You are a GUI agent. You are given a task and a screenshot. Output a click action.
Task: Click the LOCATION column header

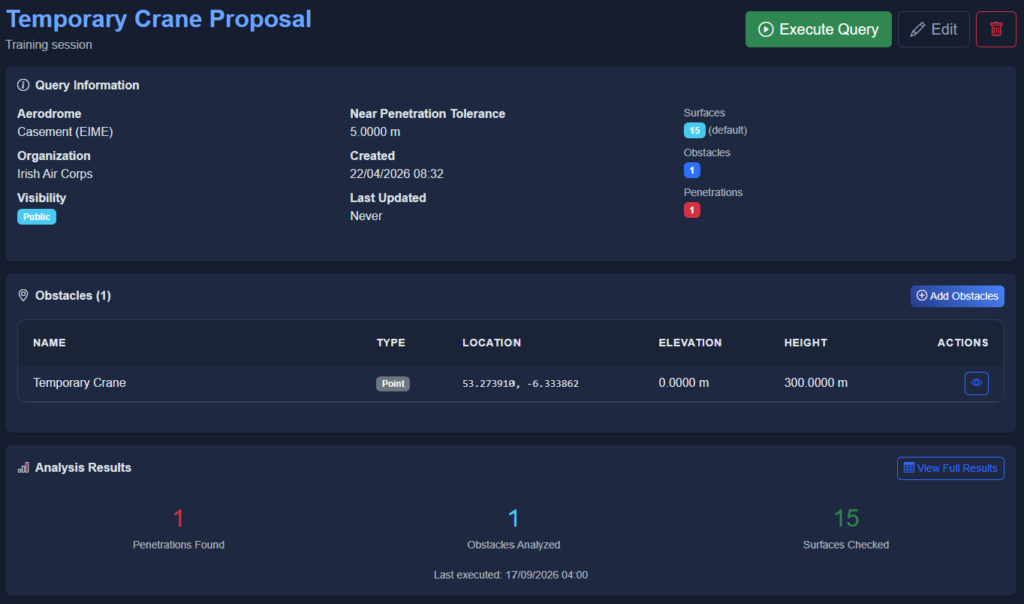tap(492, 343)
